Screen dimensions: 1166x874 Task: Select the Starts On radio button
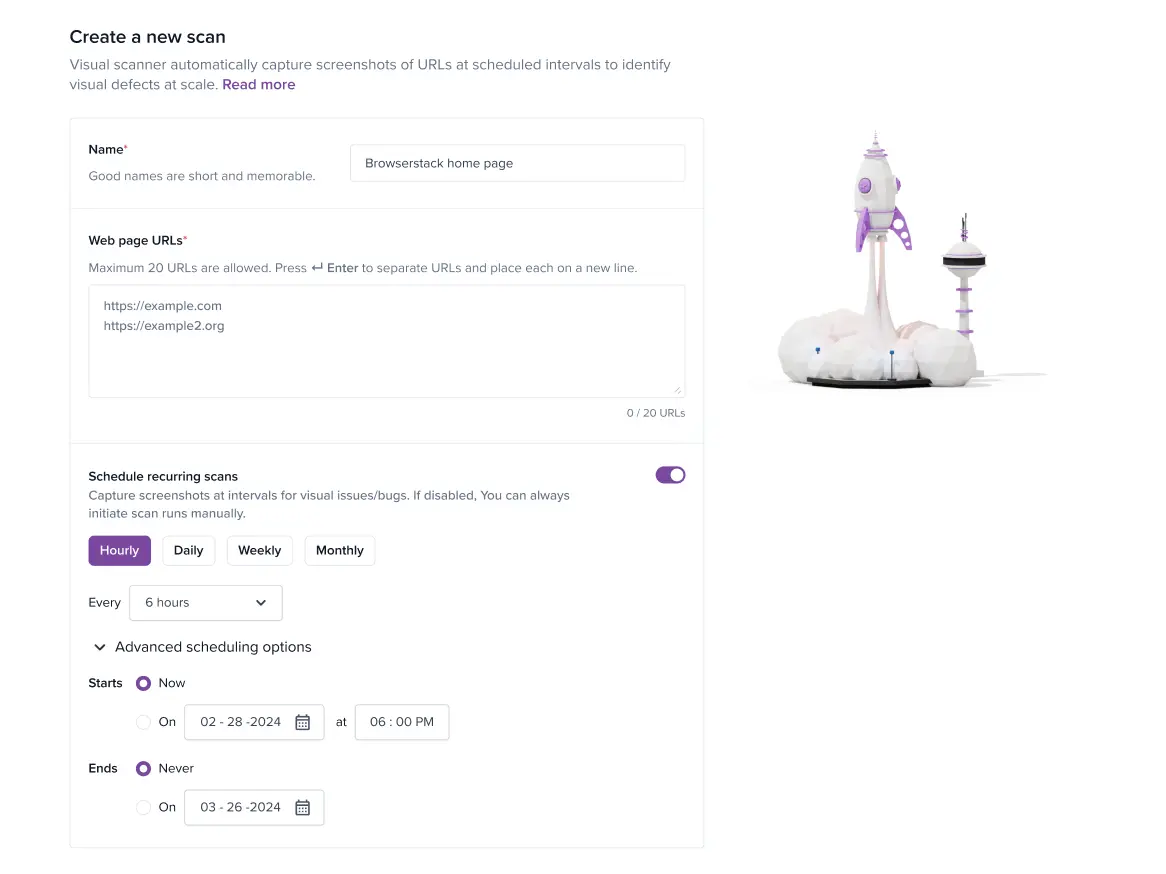click(x=144, y=722)
